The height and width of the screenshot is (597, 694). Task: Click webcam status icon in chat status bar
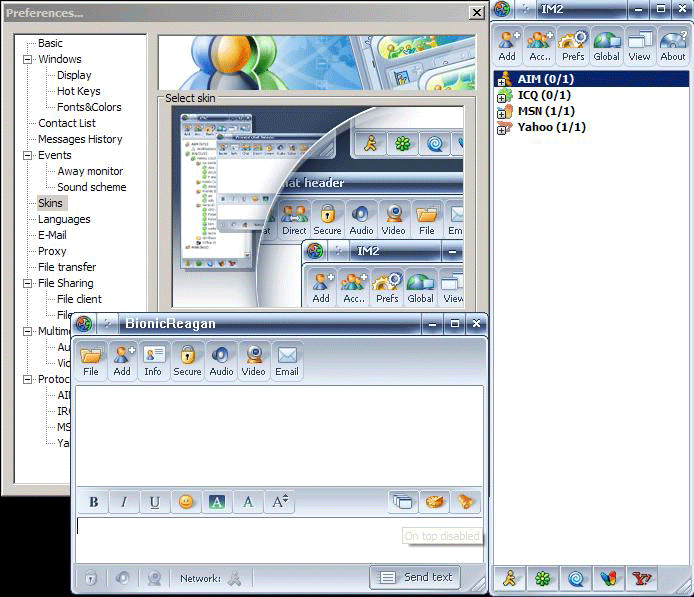click(154, 578)
